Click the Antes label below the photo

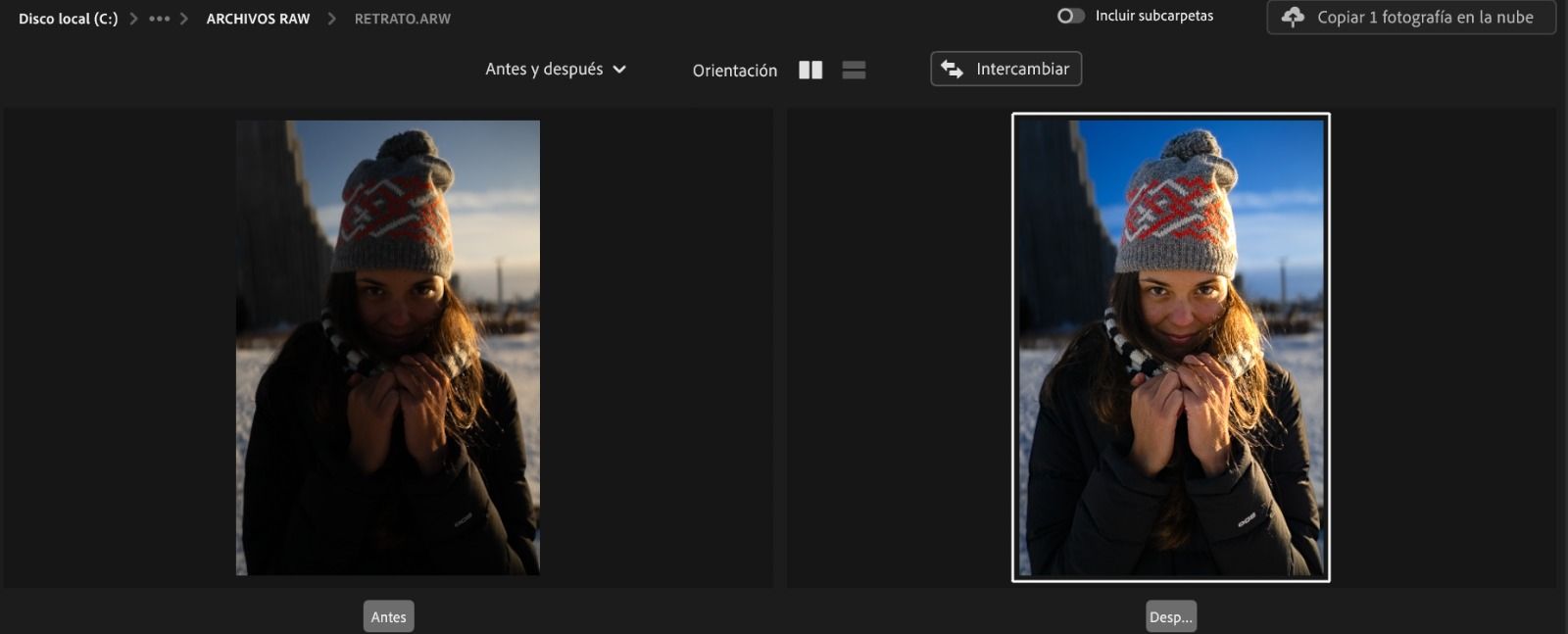tap(388, 616)
